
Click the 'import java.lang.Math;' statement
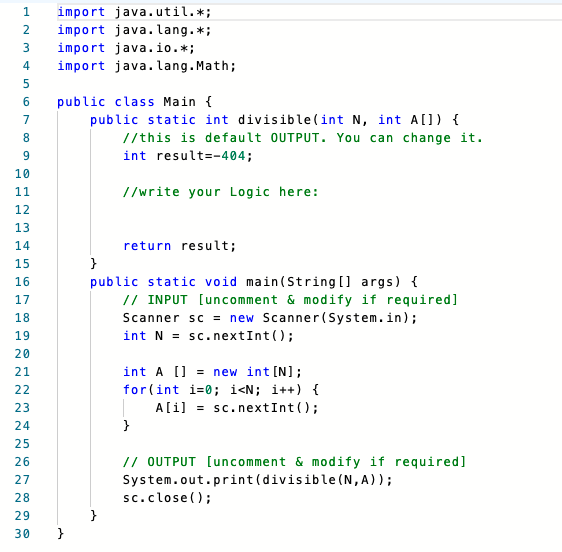[147, 66]
